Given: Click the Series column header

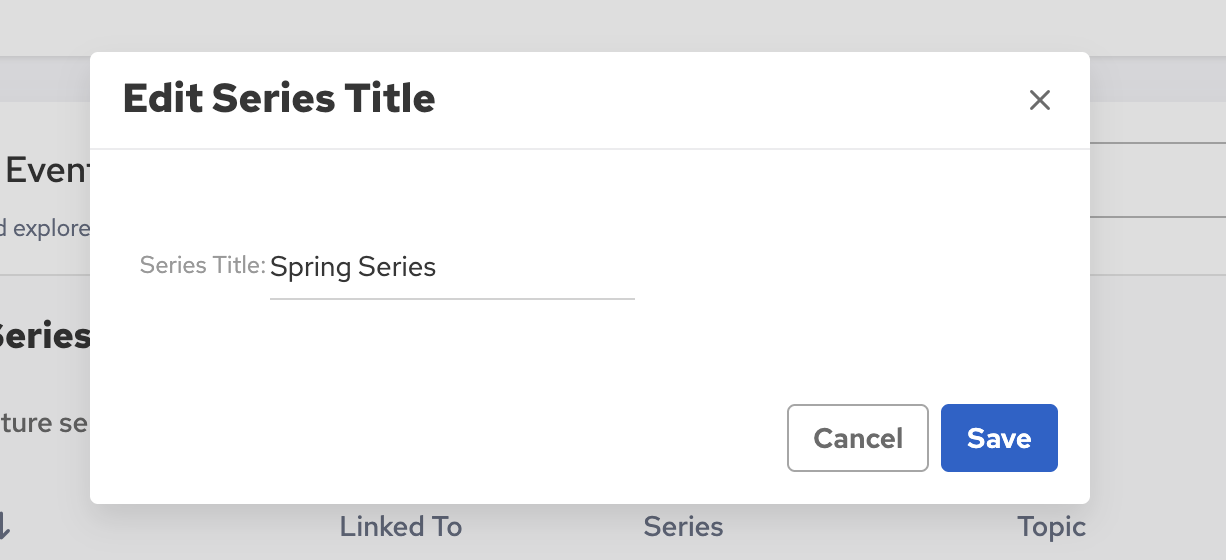Looking at the screenshot, I should [683, 527].
